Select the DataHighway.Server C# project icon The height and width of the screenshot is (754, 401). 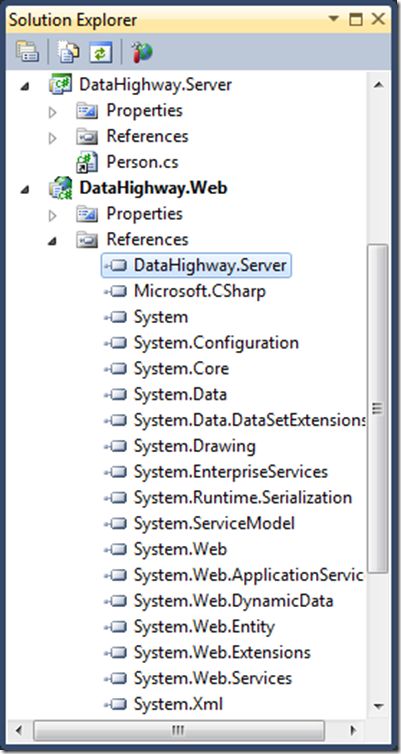(61, 85)
